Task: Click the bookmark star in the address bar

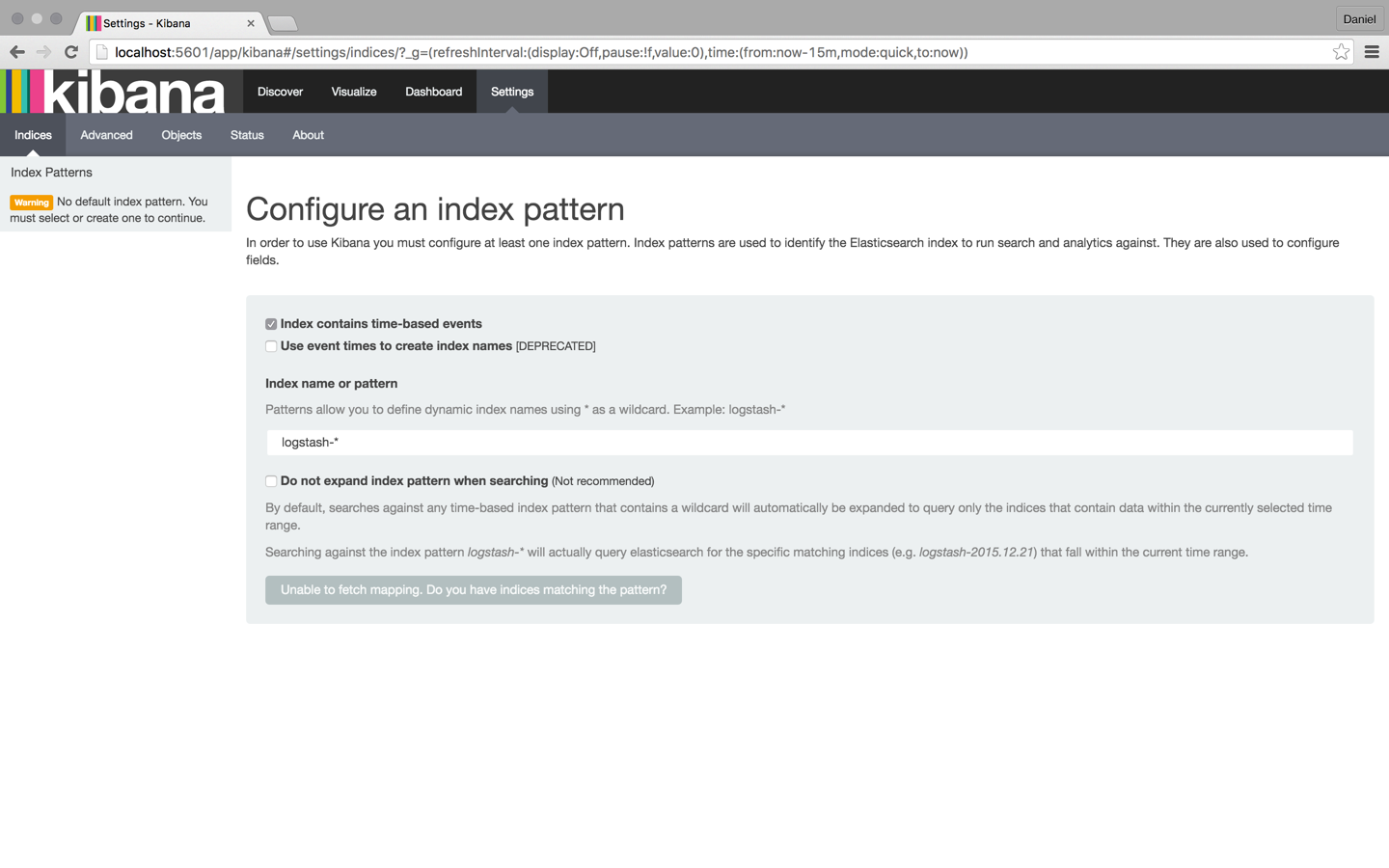Action: pyautogui.click(x=1341, y=52)
